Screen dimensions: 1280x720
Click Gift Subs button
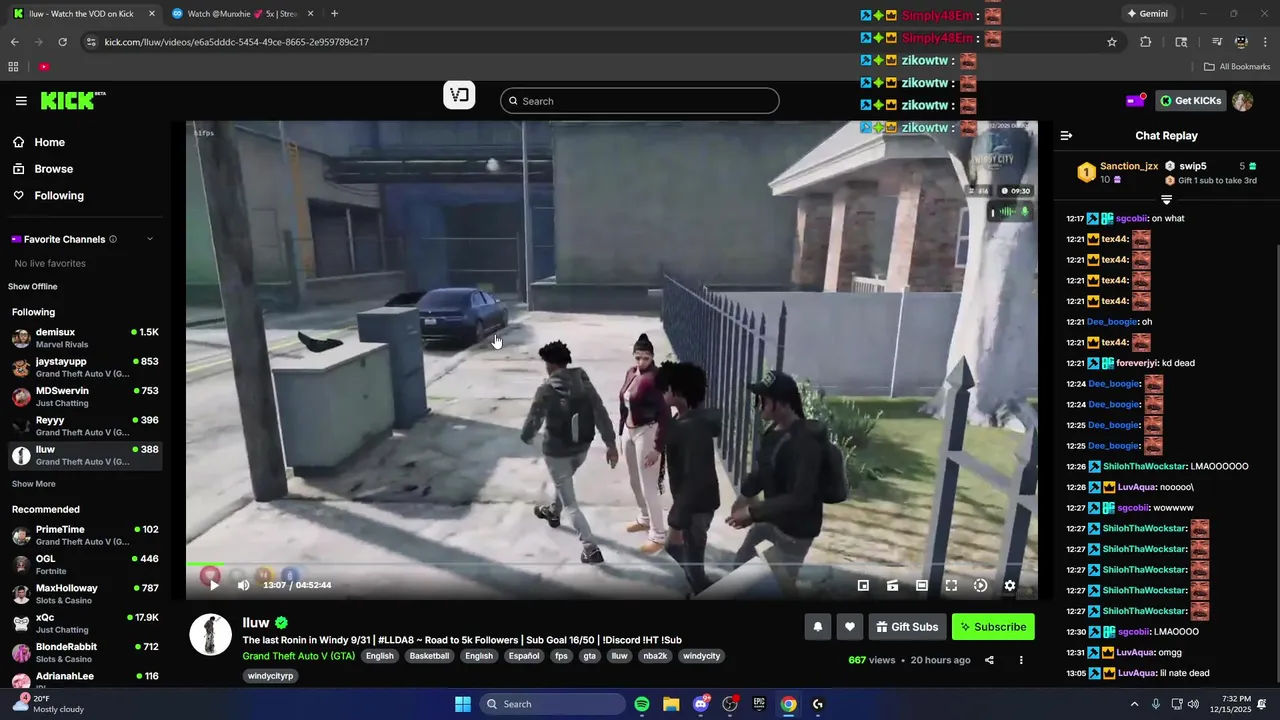907,627
